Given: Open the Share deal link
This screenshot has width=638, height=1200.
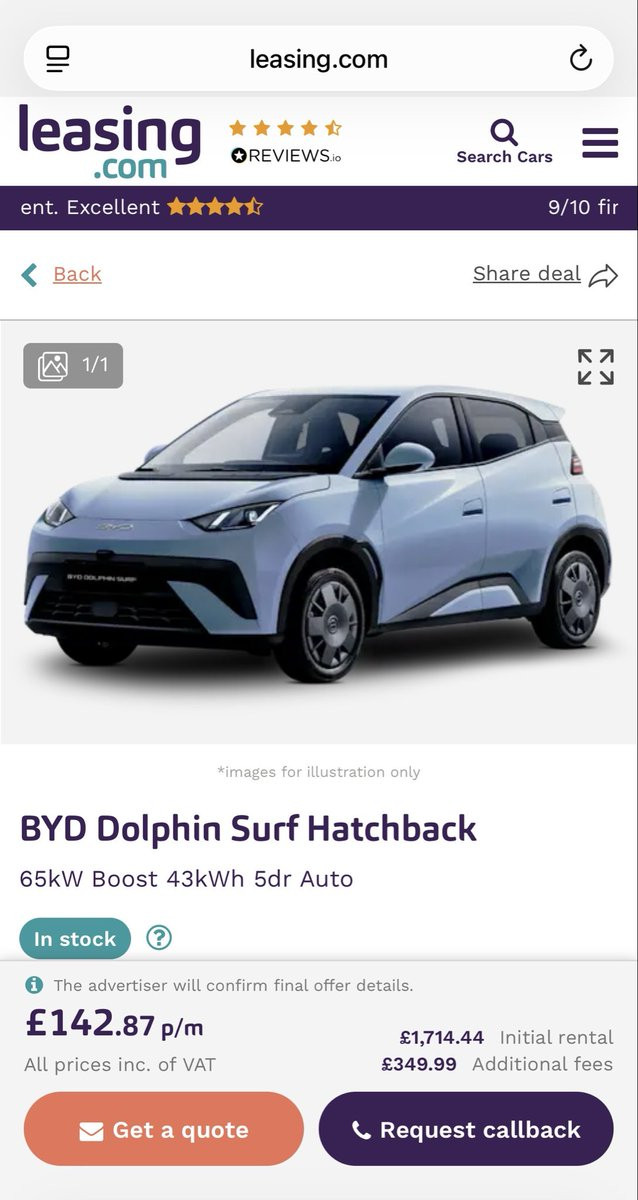Looking at the screenshot, I should 527,274.
